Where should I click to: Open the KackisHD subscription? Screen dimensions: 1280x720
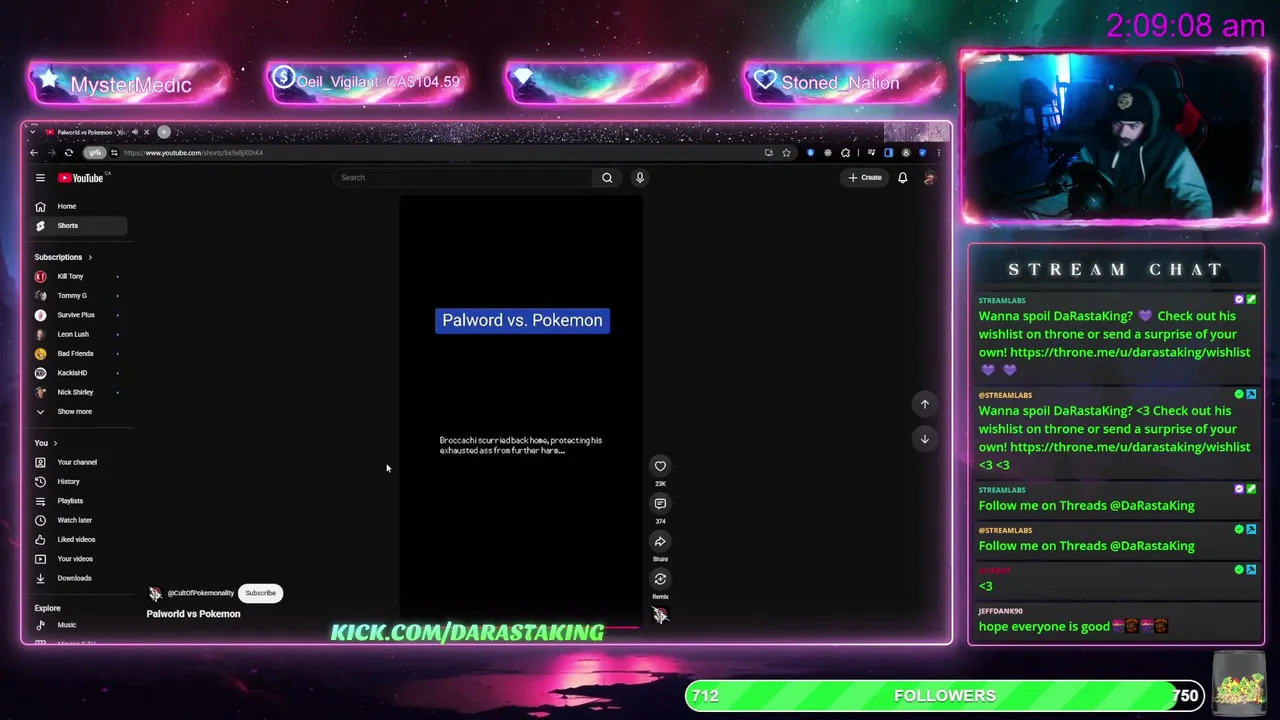pos(78,373)
